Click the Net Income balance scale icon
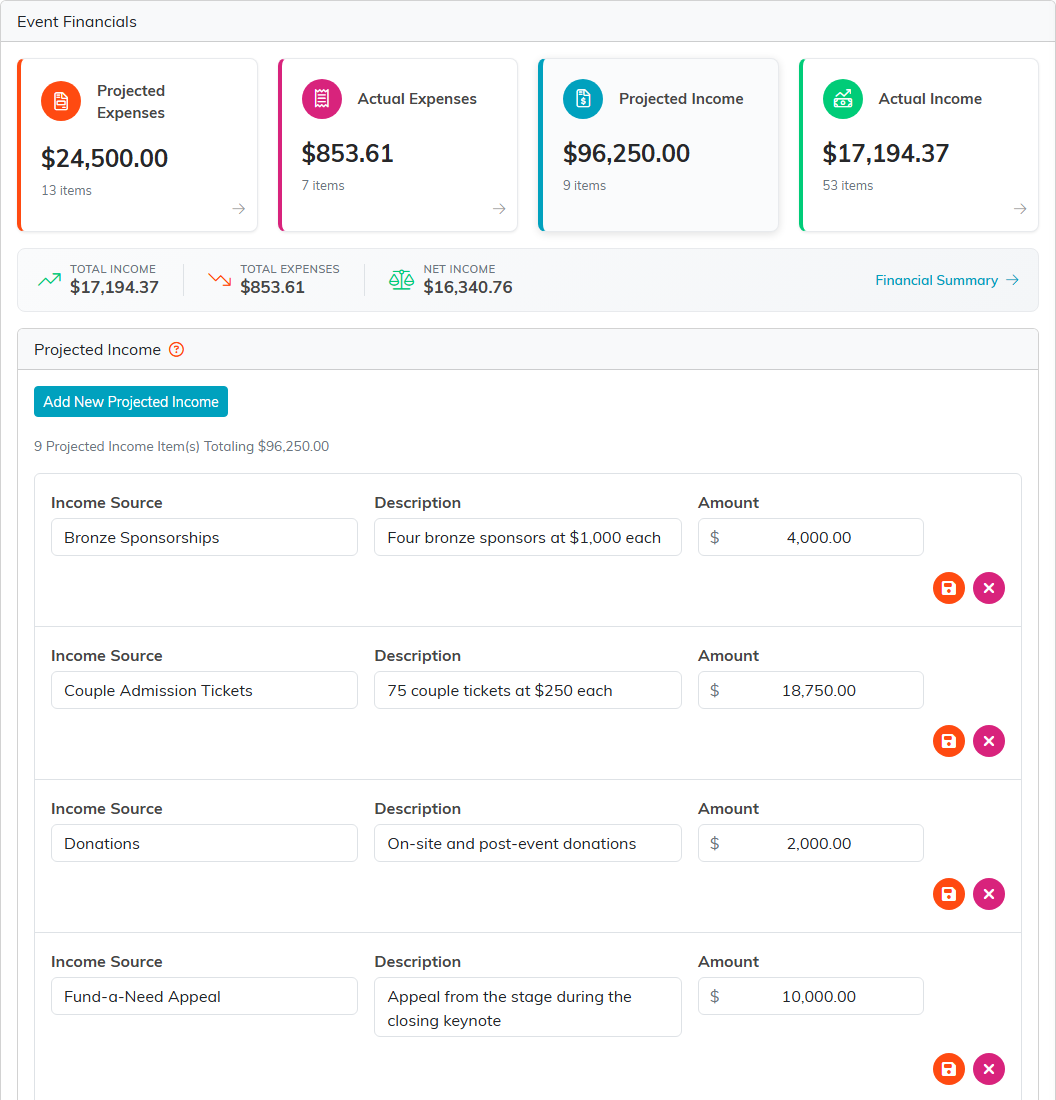1056x1100 pixels. pos(401,280)
